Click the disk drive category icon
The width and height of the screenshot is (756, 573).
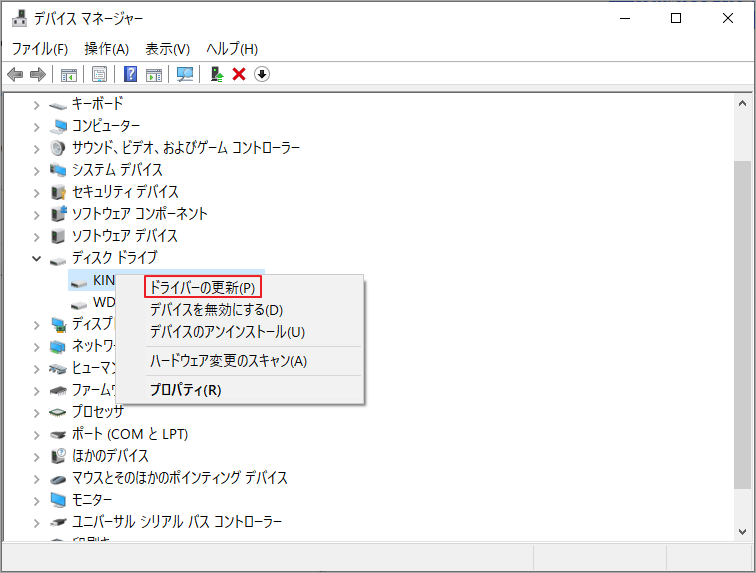tap(58, 260)
